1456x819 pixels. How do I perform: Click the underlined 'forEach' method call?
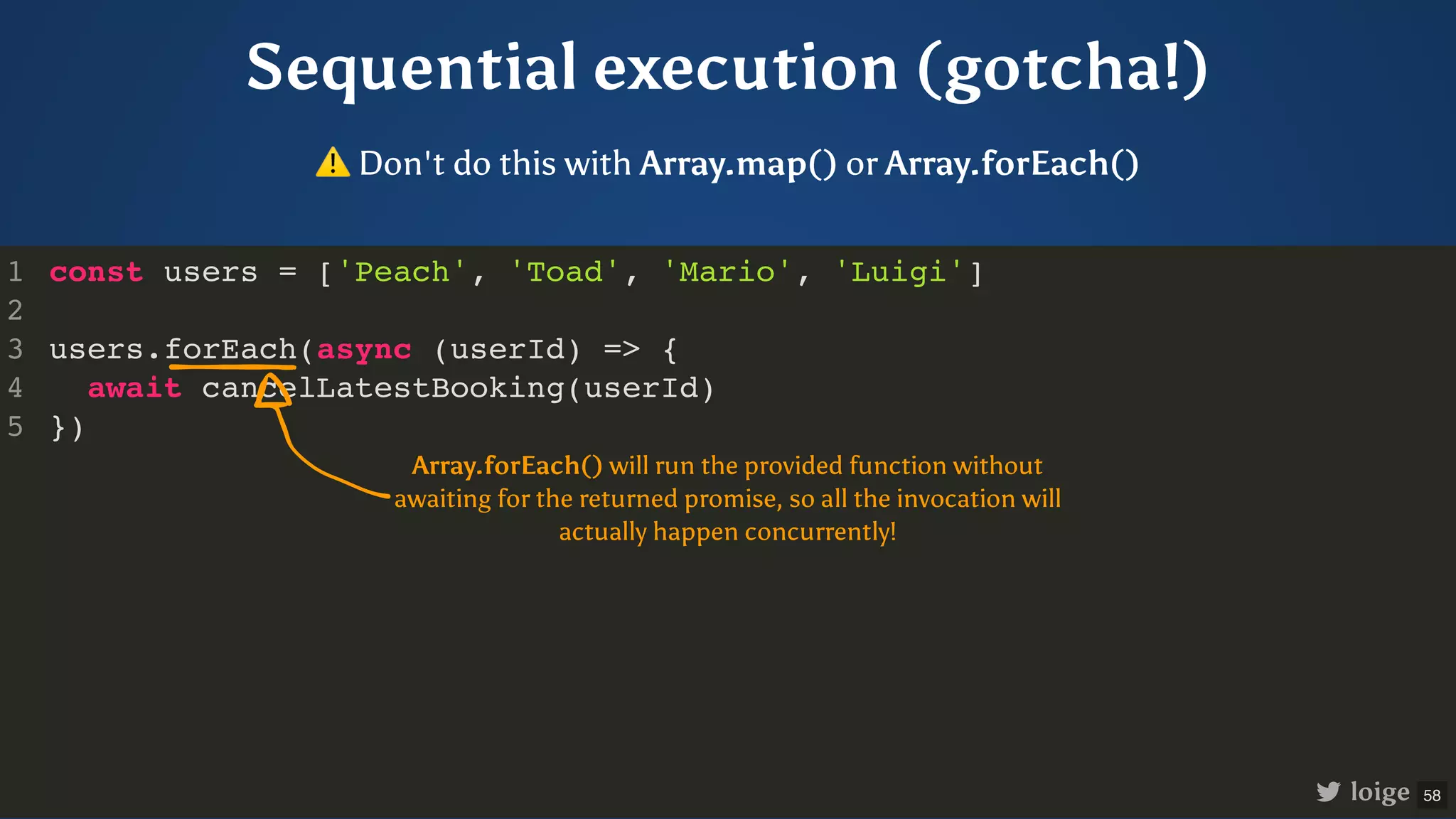point(230,350)
